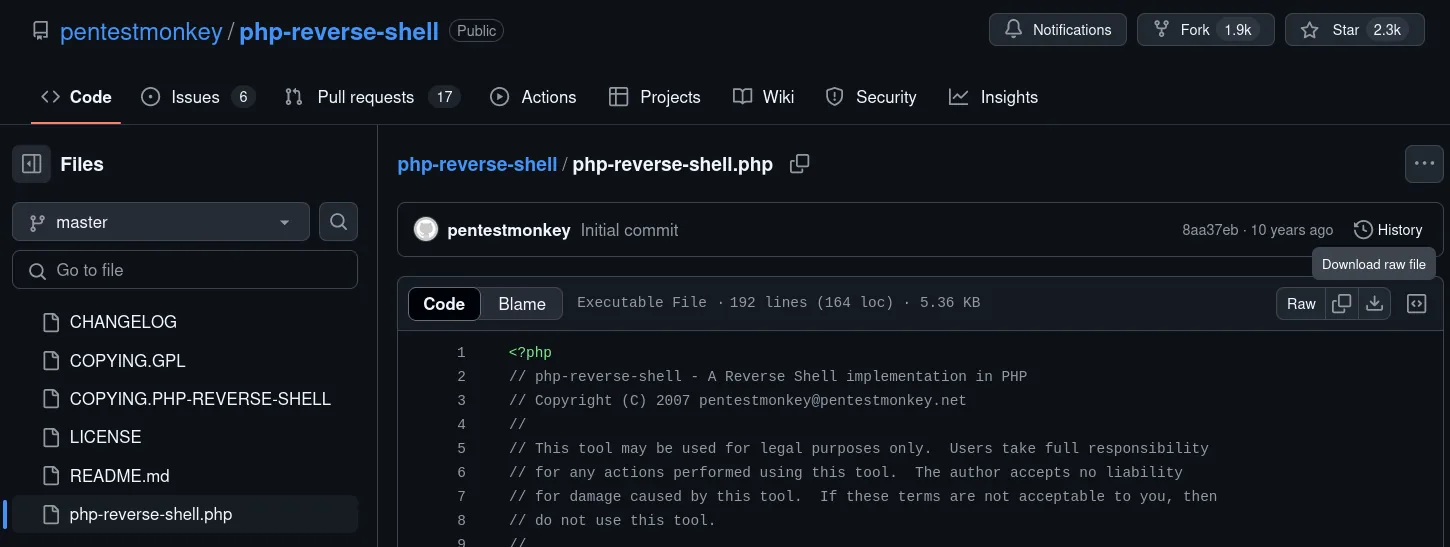This screenshot has height=547, width=1450.
Task: Click the file search magnifier button
Action: [x=338, y=222]
